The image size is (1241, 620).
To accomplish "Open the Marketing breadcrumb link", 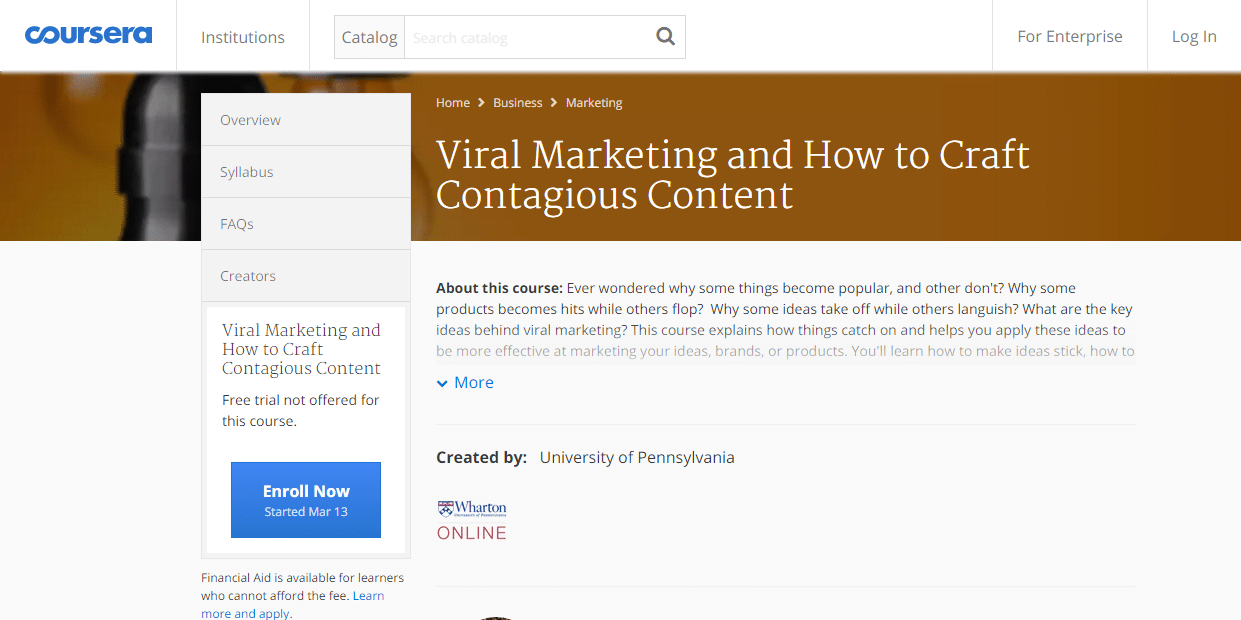I will click(x=594, y=103).
